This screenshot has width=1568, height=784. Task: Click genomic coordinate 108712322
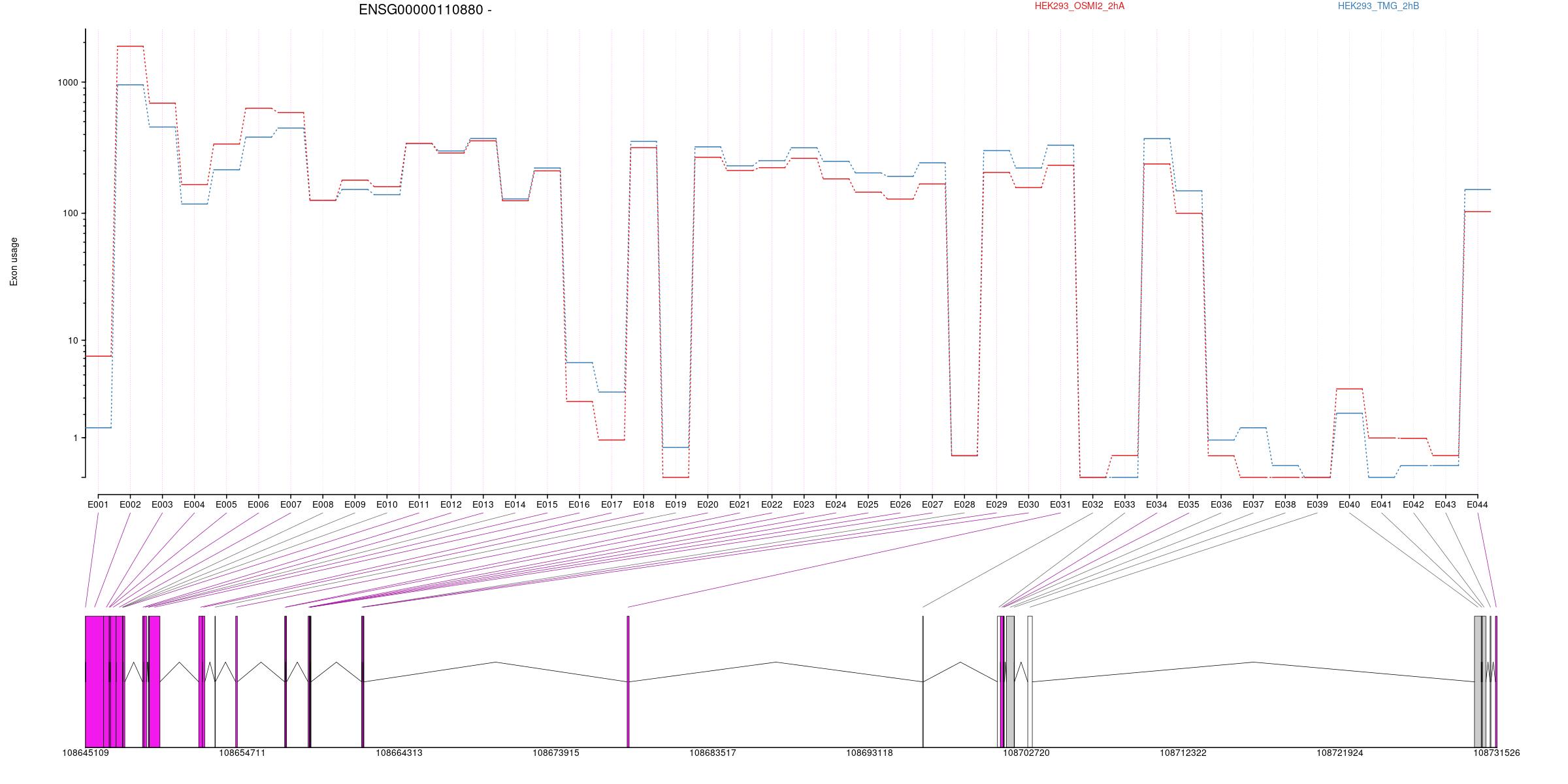[x=1183, y=753]
